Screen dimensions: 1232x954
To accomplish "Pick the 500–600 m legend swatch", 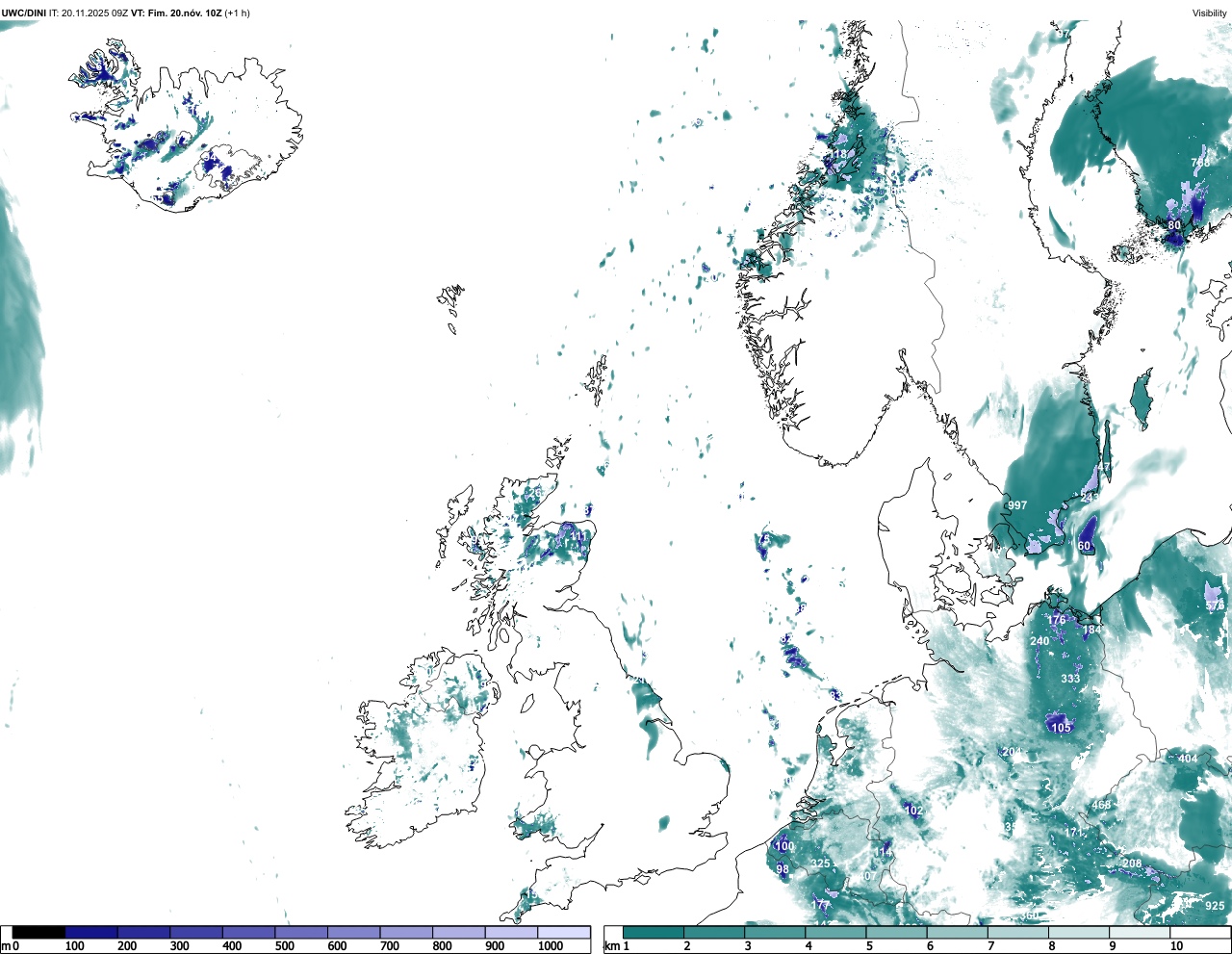I will (301, 933).
